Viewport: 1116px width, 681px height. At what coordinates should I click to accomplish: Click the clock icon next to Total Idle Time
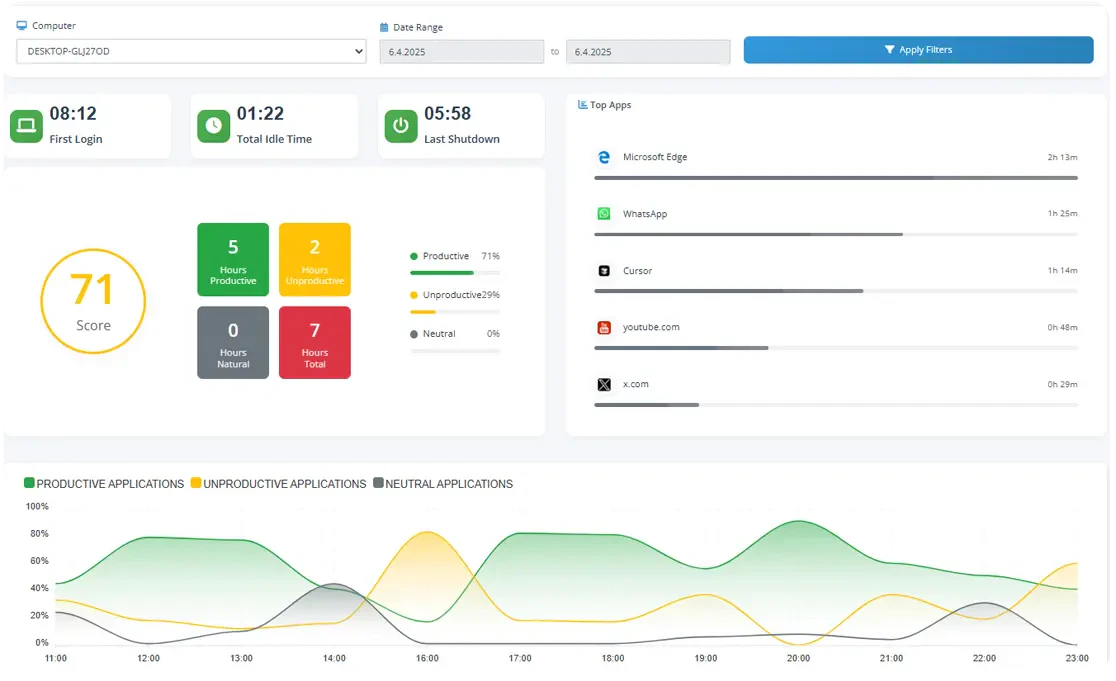[213, 127]
